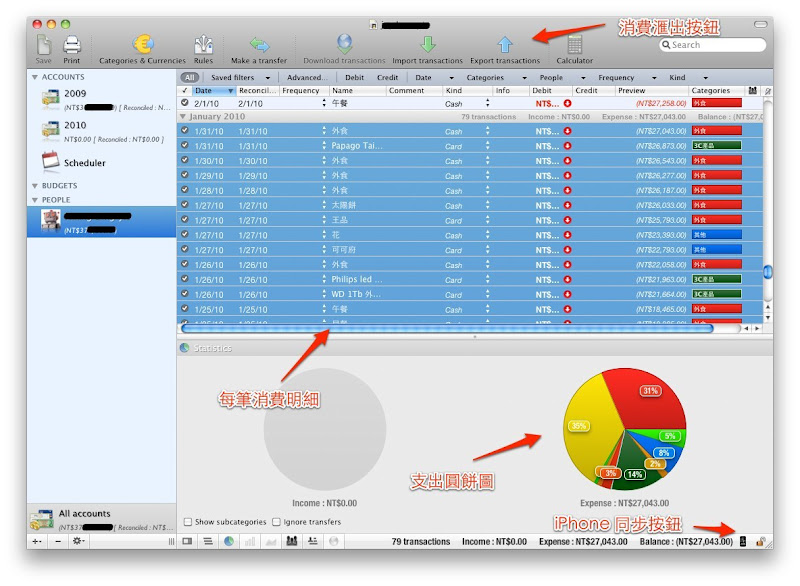Toggle reconciled check on Papago Tai row

(185, 145)
